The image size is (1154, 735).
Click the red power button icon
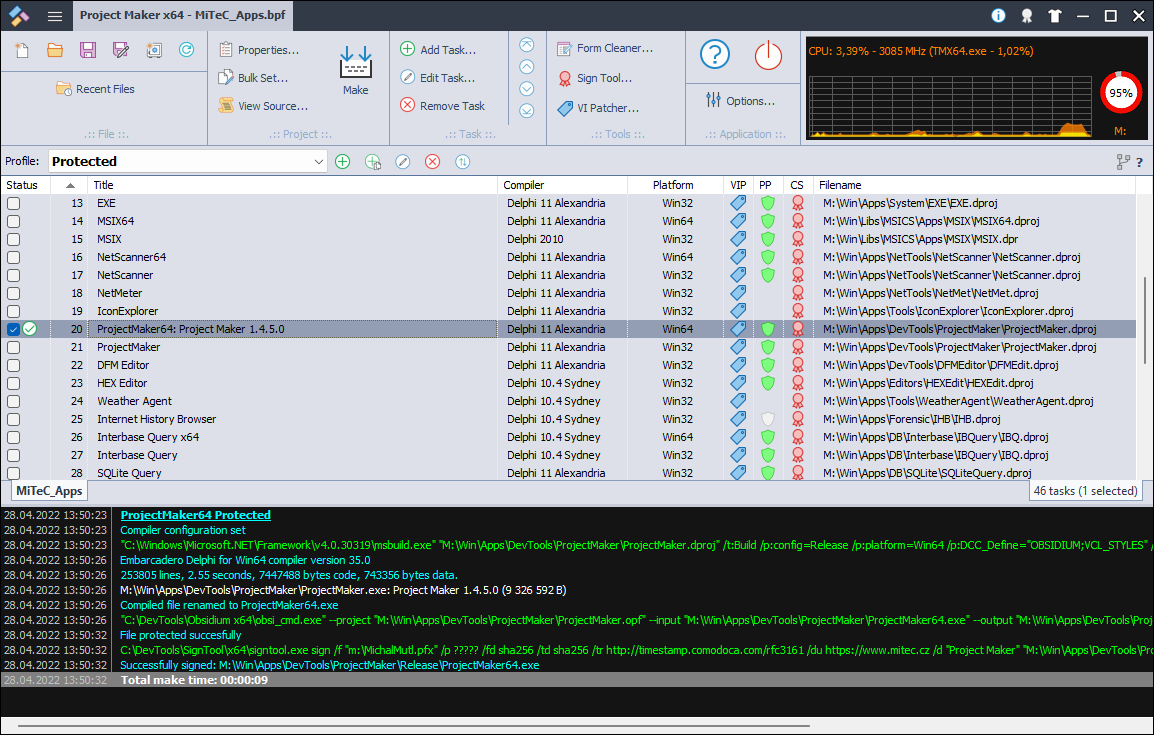point(768,54)
